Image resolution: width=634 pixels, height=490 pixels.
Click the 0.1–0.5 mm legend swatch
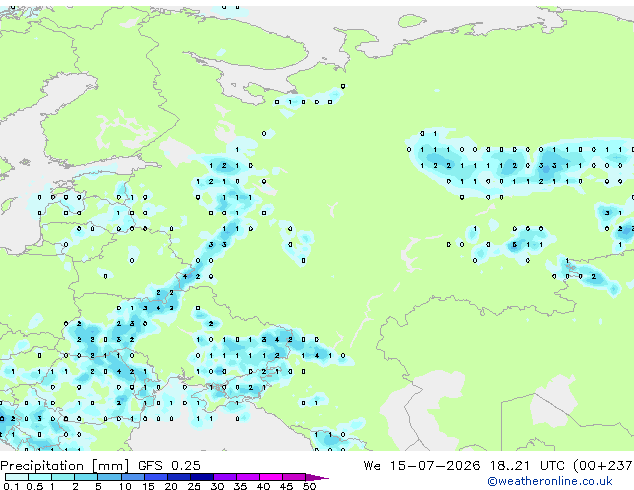point(17,477)
